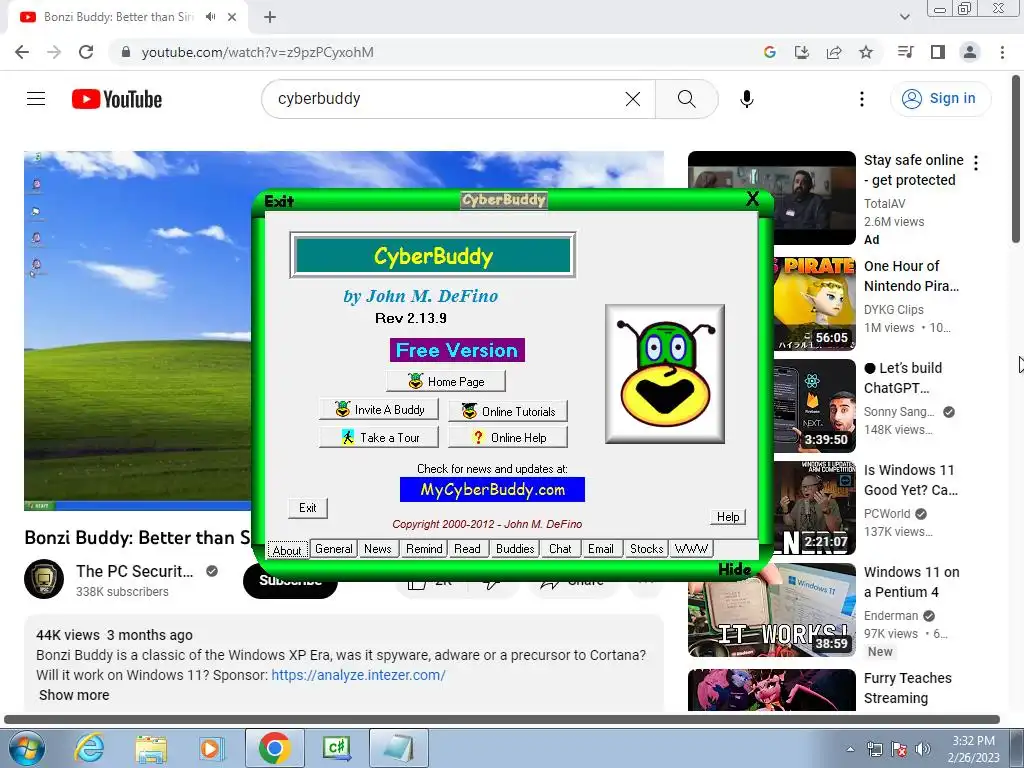Sign in to YouTube

(x=939, y=99)
